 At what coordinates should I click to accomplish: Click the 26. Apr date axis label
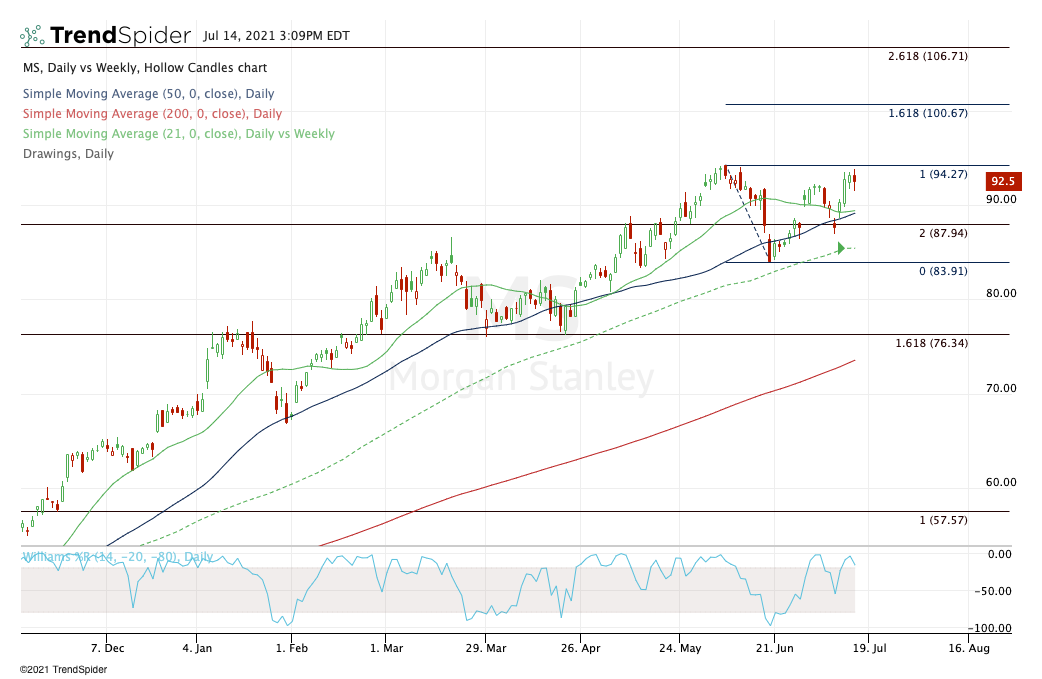[580, 648]
